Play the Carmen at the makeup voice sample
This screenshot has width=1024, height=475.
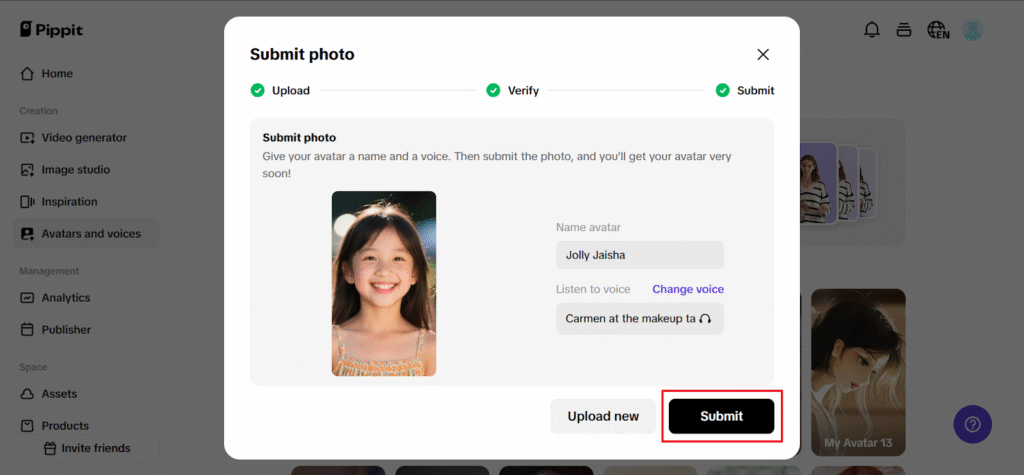click(640, 319)
